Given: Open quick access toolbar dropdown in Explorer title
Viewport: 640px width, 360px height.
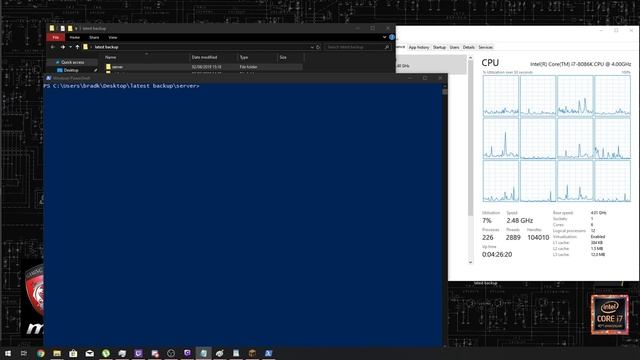Looking at the screenshot, I should pos(76,29).
